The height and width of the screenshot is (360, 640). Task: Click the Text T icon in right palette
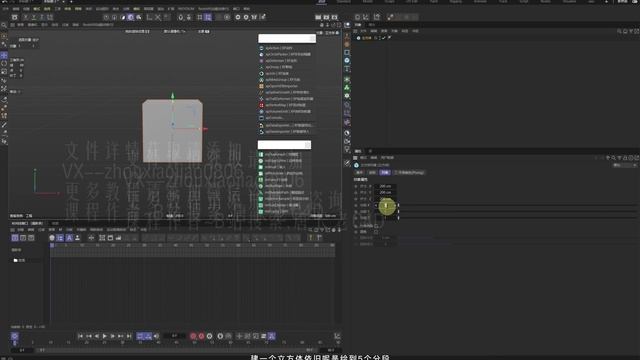pyautogui.click(x=347, y=69)
